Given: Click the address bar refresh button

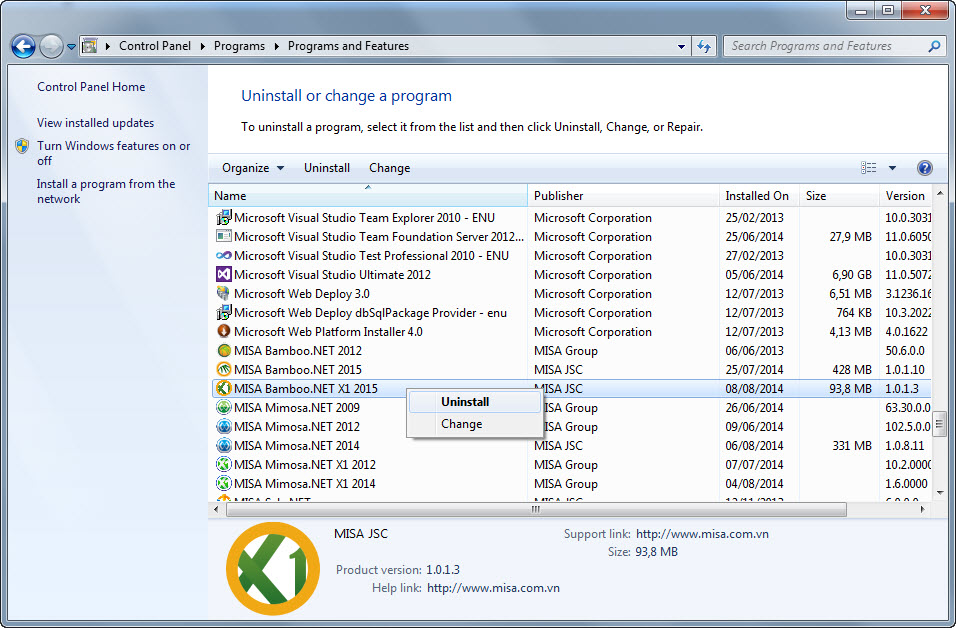Looking at the screenshot, I should click(704, 46).
